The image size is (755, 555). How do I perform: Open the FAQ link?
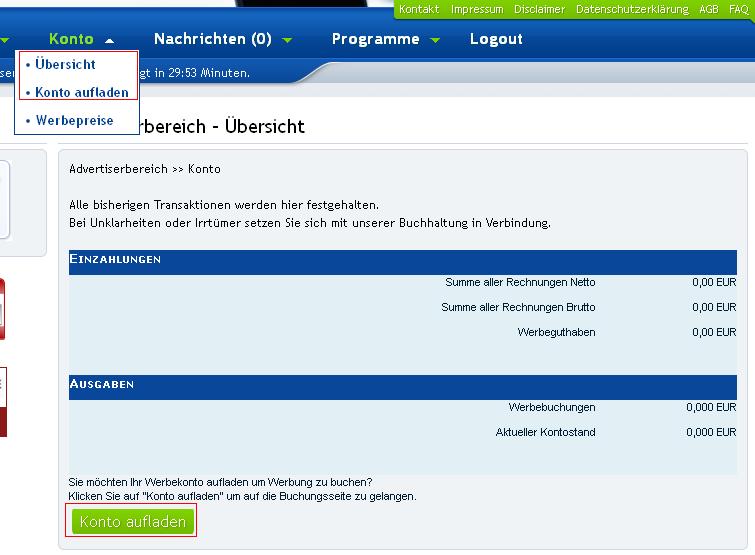pos(738,9)
